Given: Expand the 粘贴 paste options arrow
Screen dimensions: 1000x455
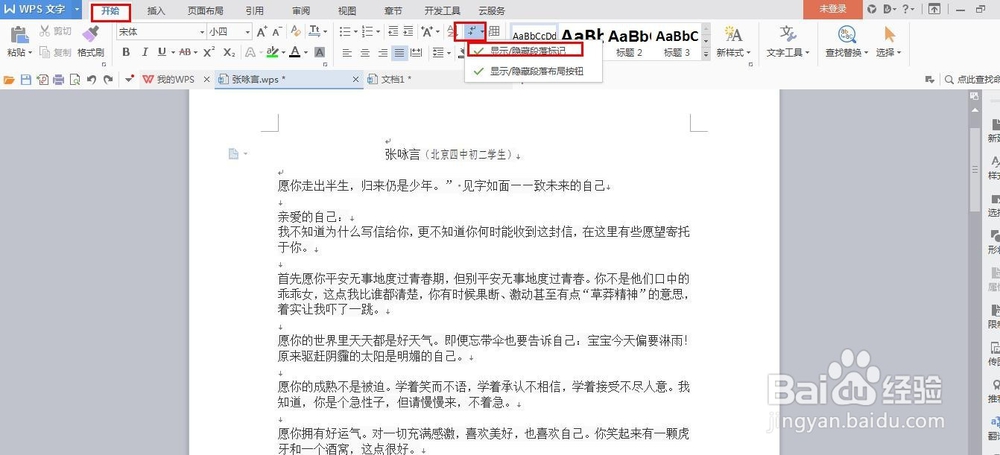Looking at the screenshot, I should coord(30,53).
